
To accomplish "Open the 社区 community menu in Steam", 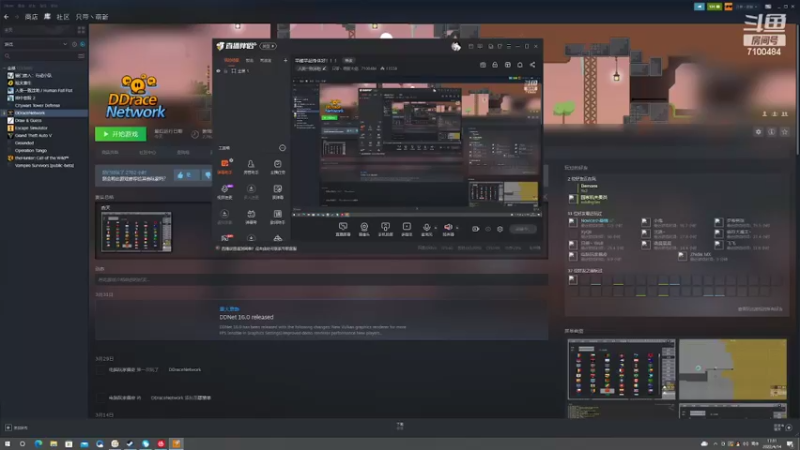I will click(x=63, y=17).
